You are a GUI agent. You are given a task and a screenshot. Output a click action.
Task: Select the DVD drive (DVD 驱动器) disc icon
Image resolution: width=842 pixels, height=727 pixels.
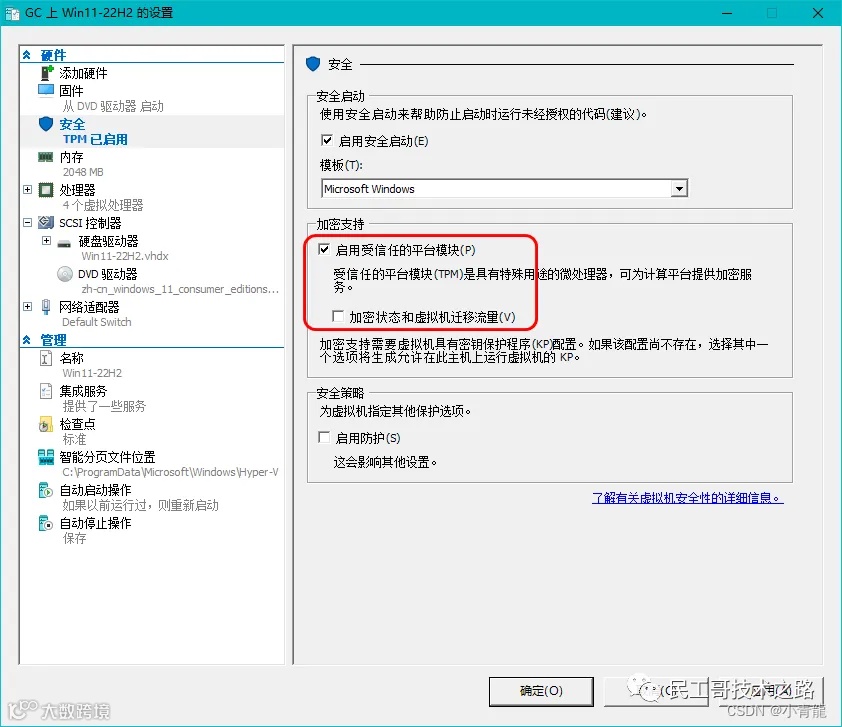pyautogui.click(x=65, y=274)
